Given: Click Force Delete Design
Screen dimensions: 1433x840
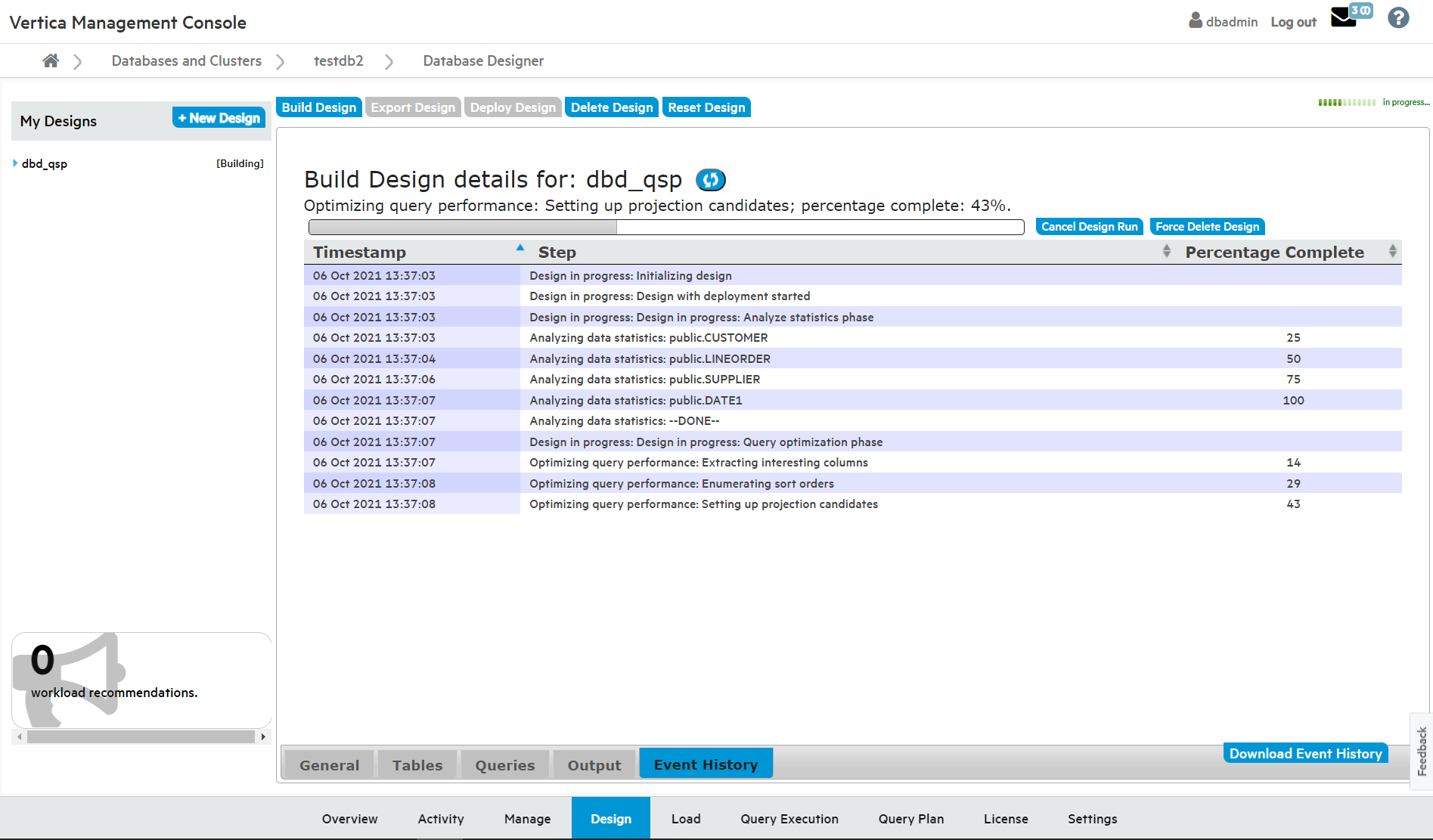Looking at the screenshot, I should [x=1207, y=227].
